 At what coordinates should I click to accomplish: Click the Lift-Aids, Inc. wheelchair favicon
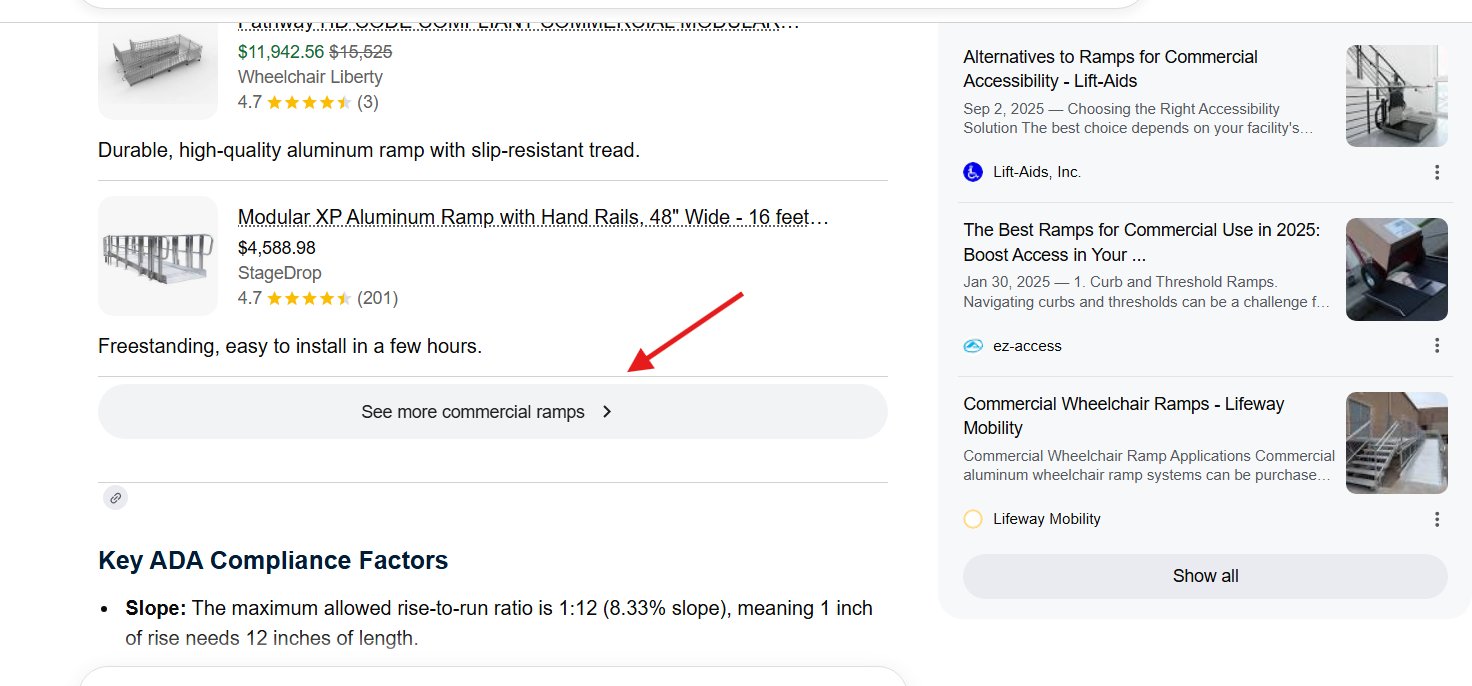[973, 172]
